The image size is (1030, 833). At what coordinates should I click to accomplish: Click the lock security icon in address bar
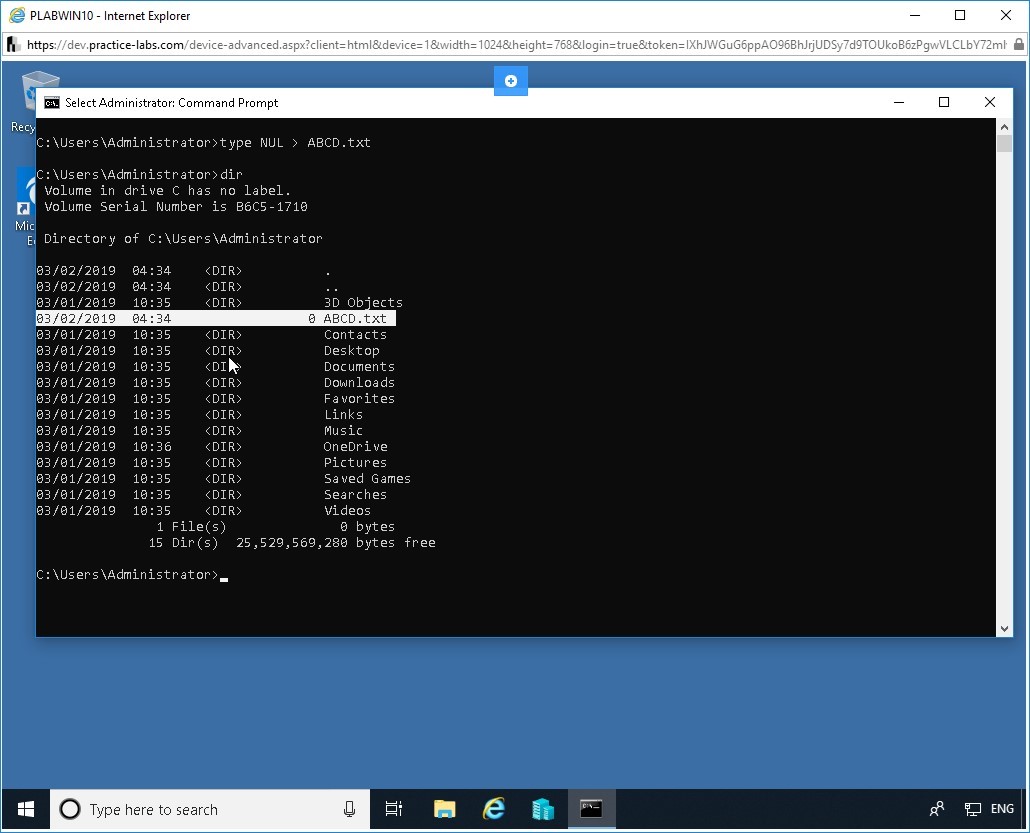tap(1018, 45)
